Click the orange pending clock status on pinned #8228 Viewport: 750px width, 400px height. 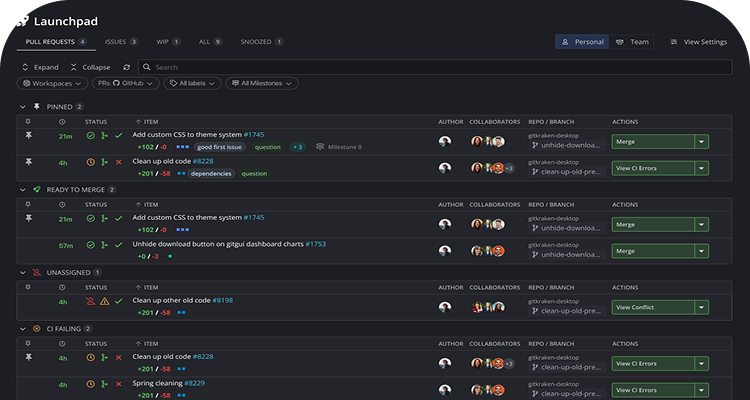[91, 161]
